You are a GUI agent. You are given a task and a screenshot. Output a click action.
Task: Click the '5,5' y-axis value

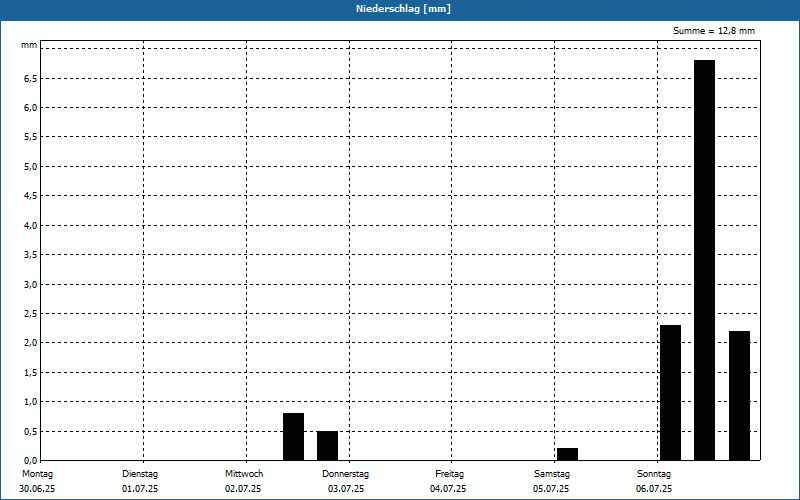[30, 137]
